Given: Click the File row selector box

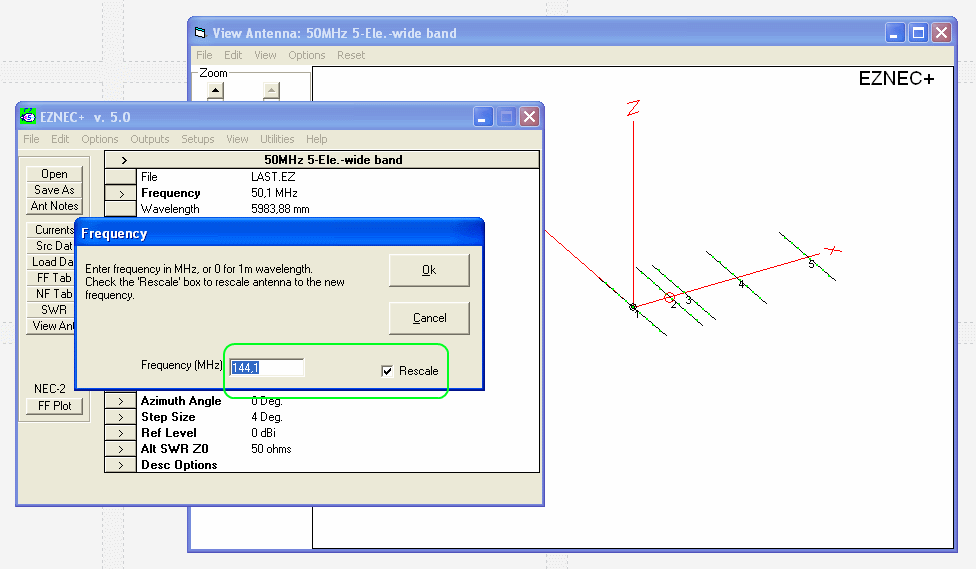Looking at the screenshot, I should pos(121,177).
